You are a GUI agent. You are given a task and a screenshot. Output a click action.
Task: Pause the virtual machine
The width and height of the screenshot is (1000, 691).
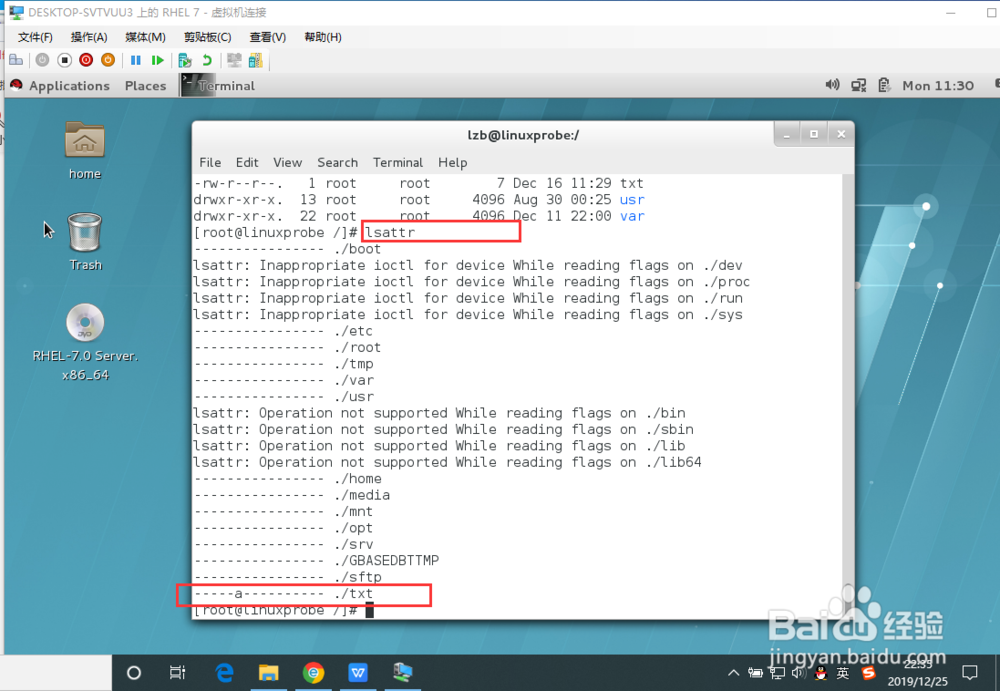[x=135, y=60]
